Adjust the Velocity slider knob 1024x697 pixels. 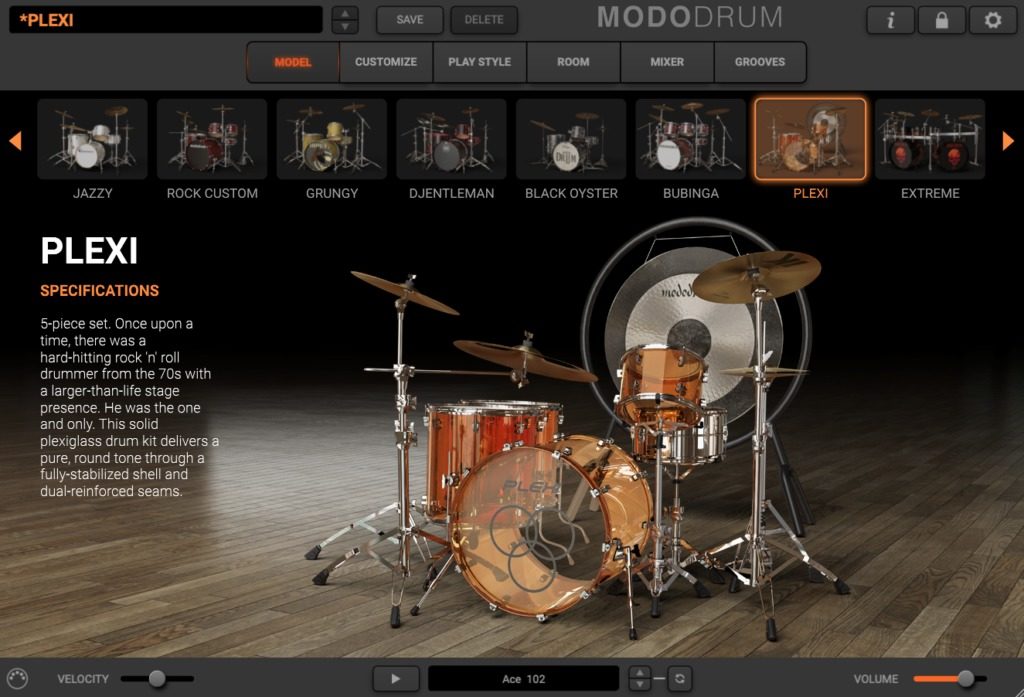[x=157, y=679]
